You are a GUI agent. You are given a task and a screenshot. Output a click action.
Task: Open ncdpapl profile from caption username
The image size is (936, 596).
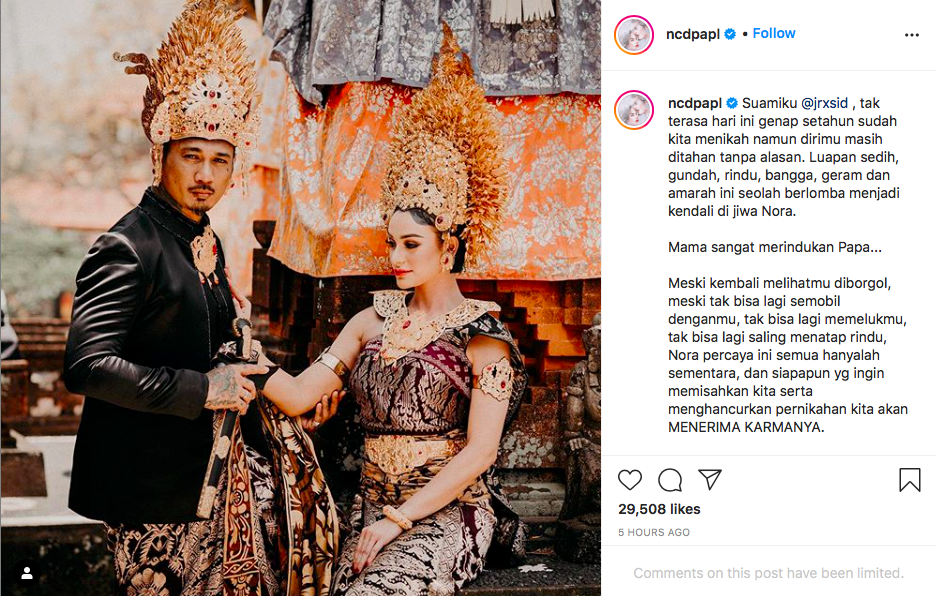coord(695,103)
